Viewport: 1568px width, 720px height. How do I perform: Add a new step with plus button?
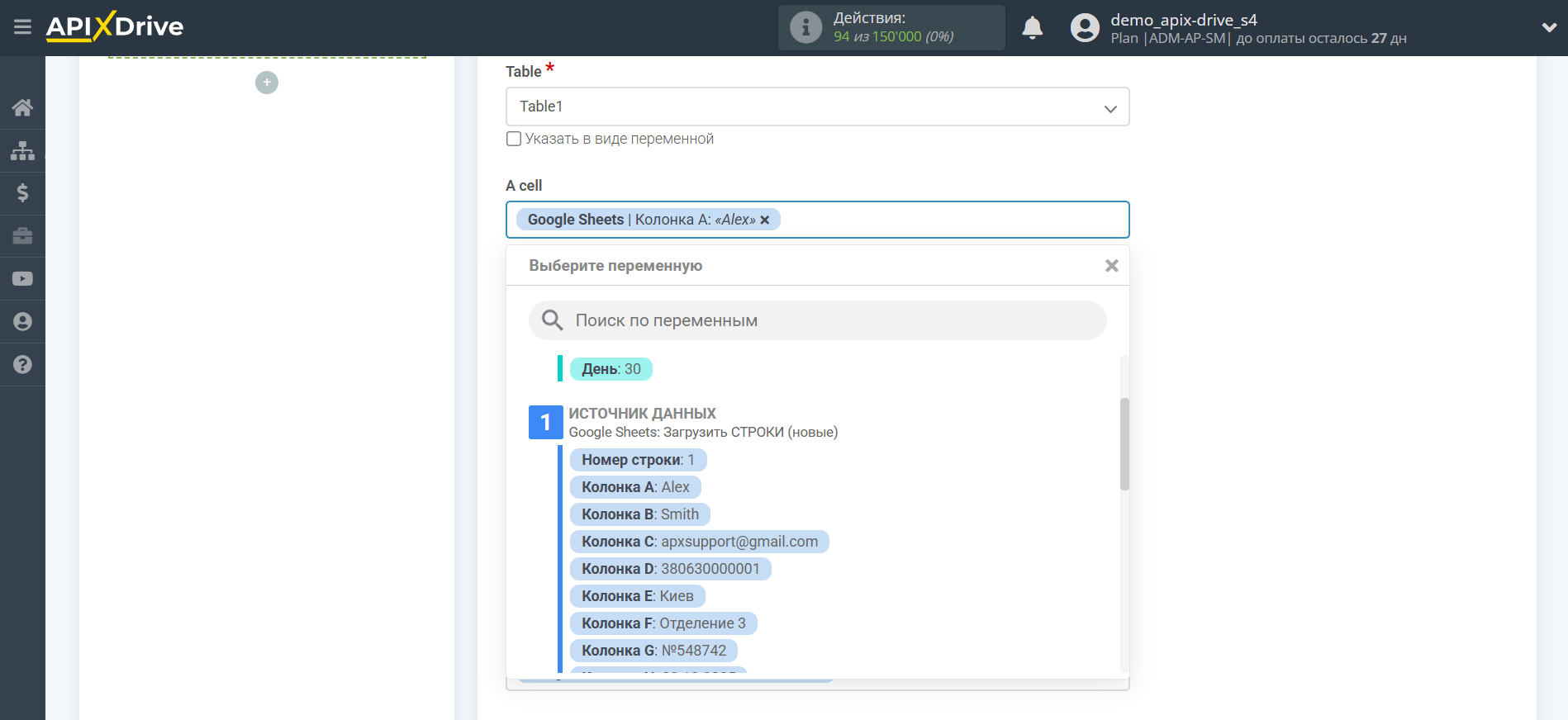pyautogui.click(x=267, y=83)
